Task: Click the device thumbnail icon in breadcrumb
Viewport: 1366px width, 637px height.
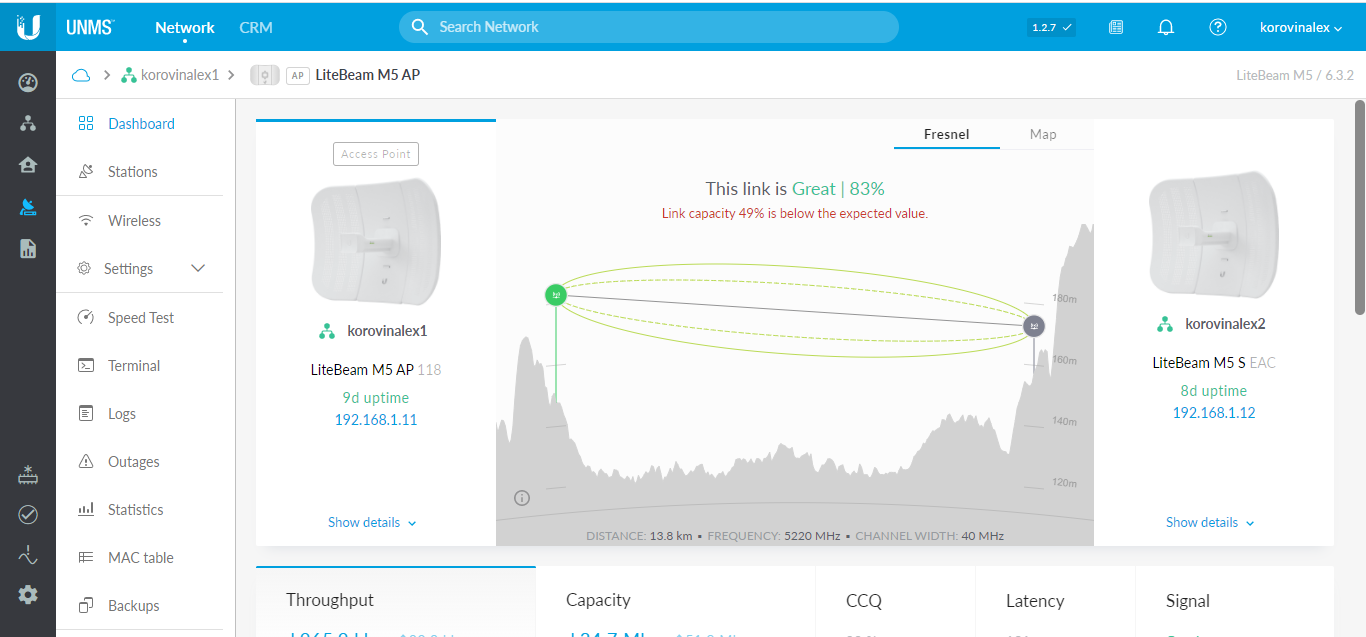Action: 264,75
